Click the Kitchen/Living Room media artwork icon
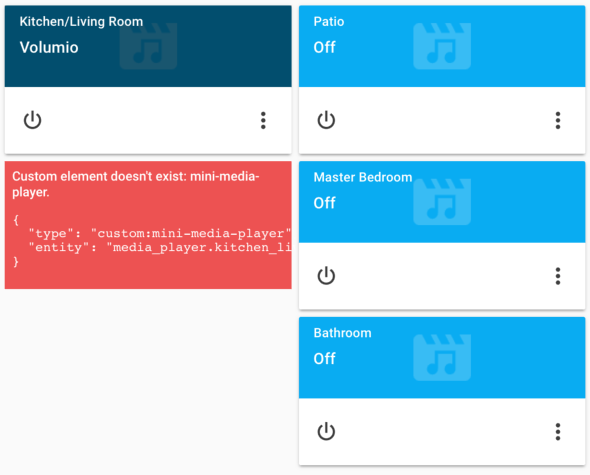 (x=148, y=46)
